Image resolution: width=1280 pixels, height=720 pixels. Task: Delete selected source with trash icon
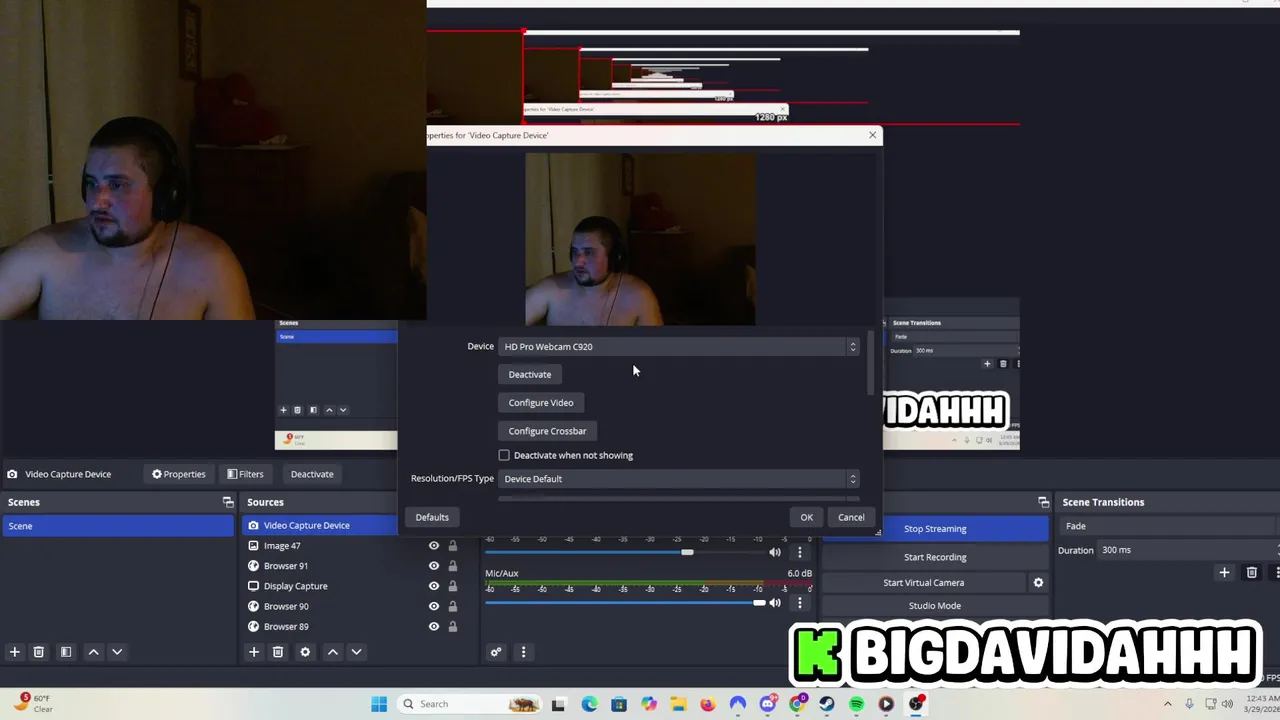(278, 652)
